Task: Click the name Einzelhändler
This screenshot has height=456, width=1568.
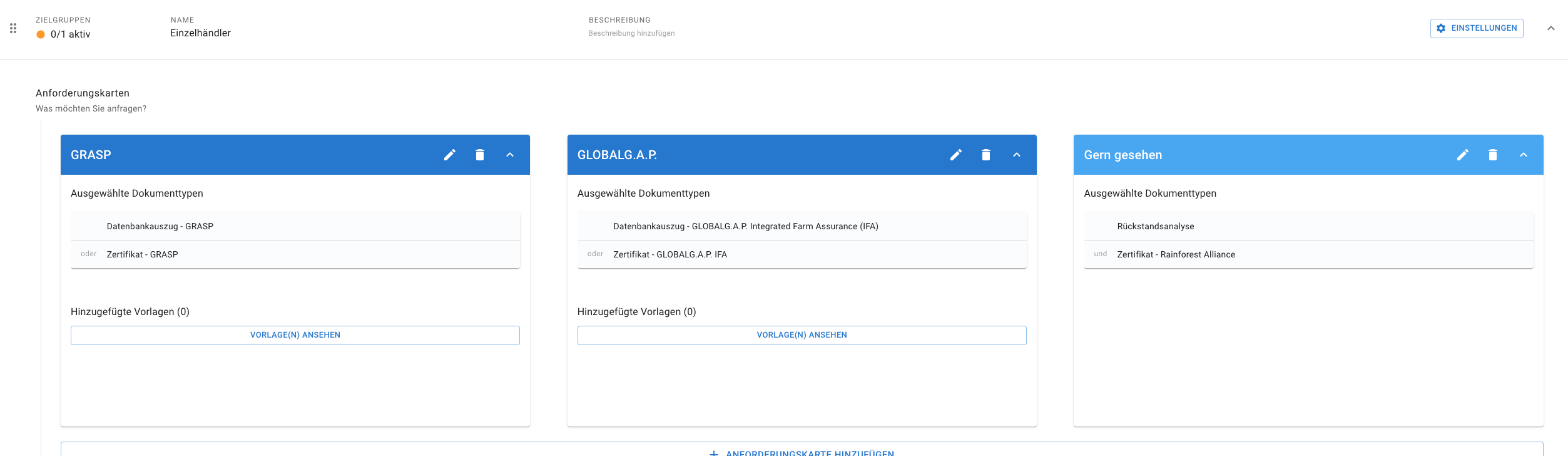Action: [200, 33]
